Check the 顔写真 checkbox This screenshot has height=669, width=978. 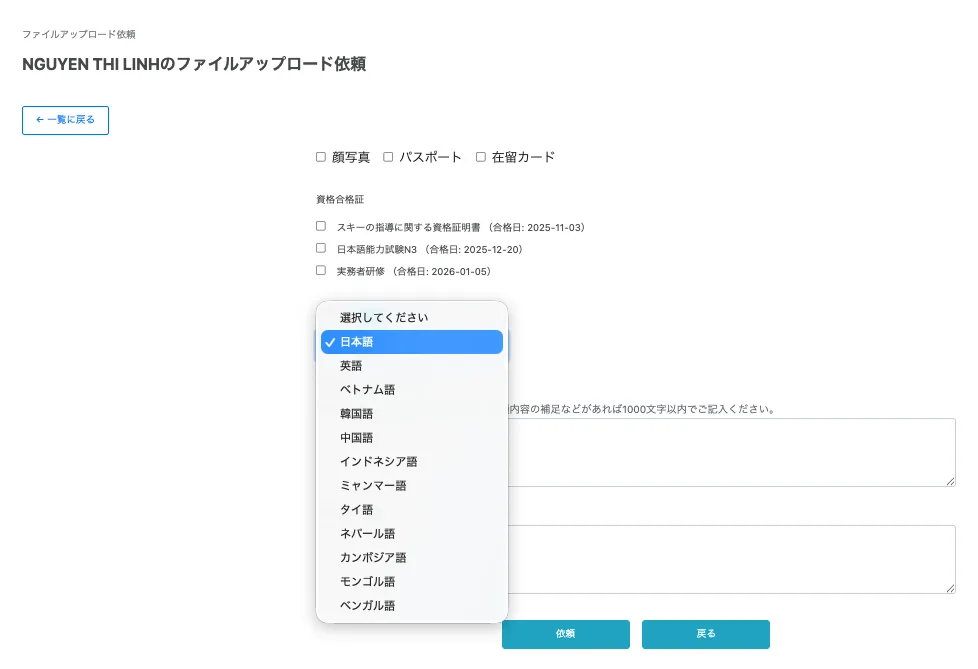(x=321, y=157)
